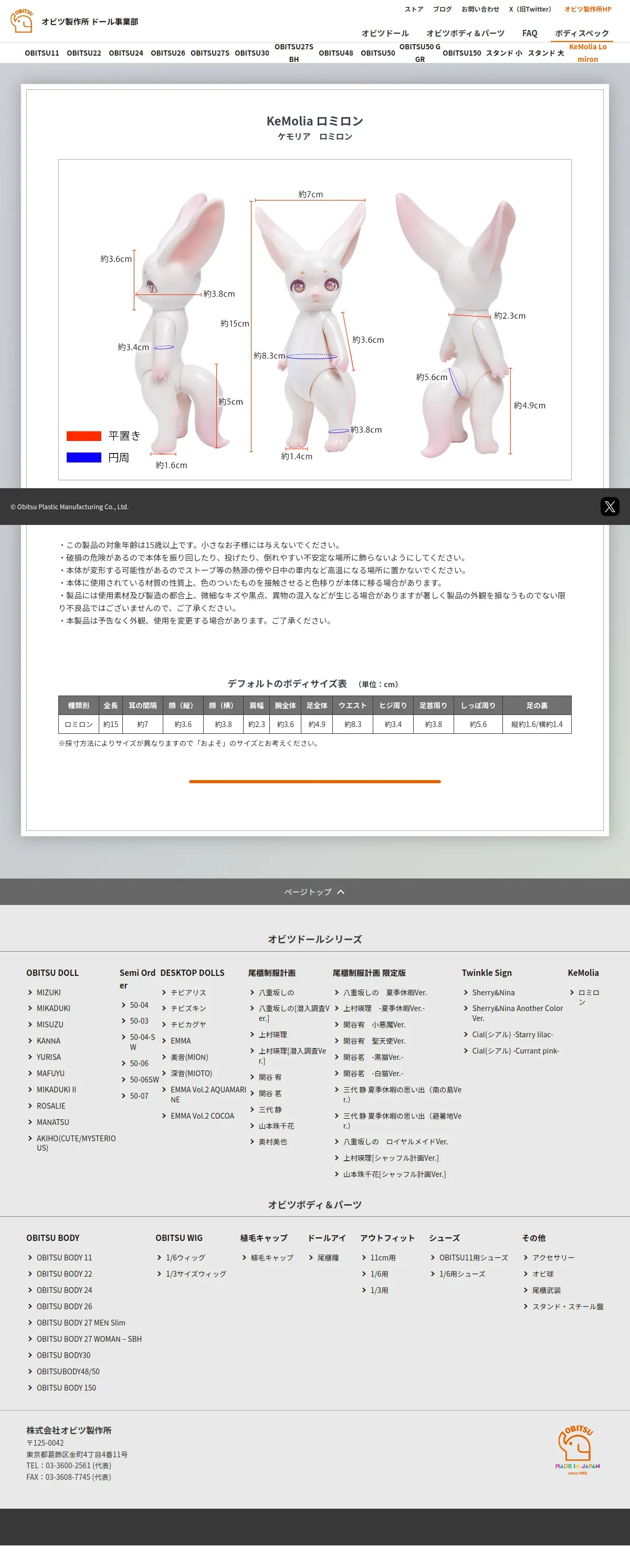Select the OBITSU30 tab
Viewport: 630px width, 1568px height.
(x=252, y=53)
